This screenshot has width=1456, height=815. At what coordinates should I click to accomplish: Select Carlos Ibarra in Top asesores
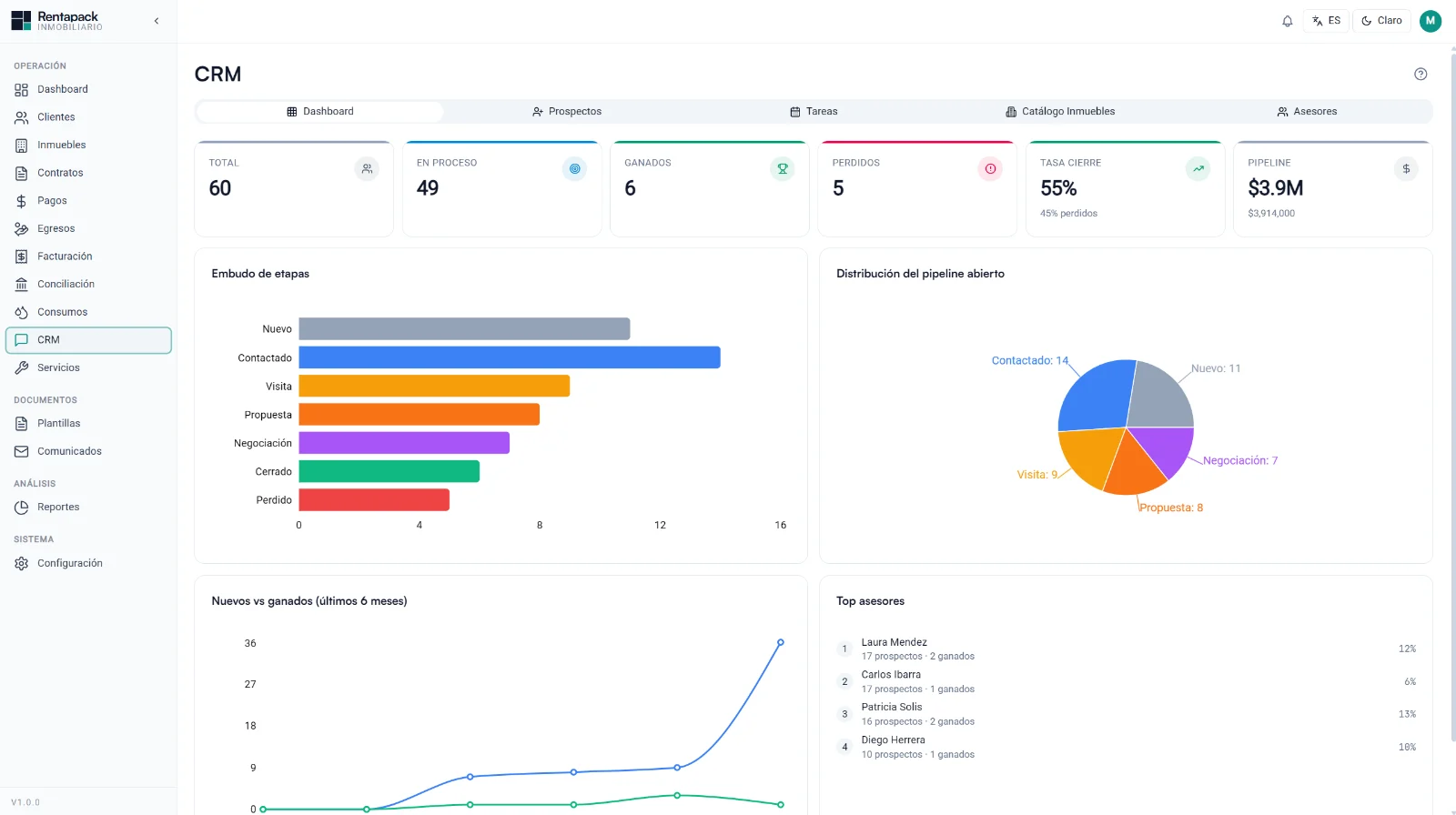point(1126,681)
